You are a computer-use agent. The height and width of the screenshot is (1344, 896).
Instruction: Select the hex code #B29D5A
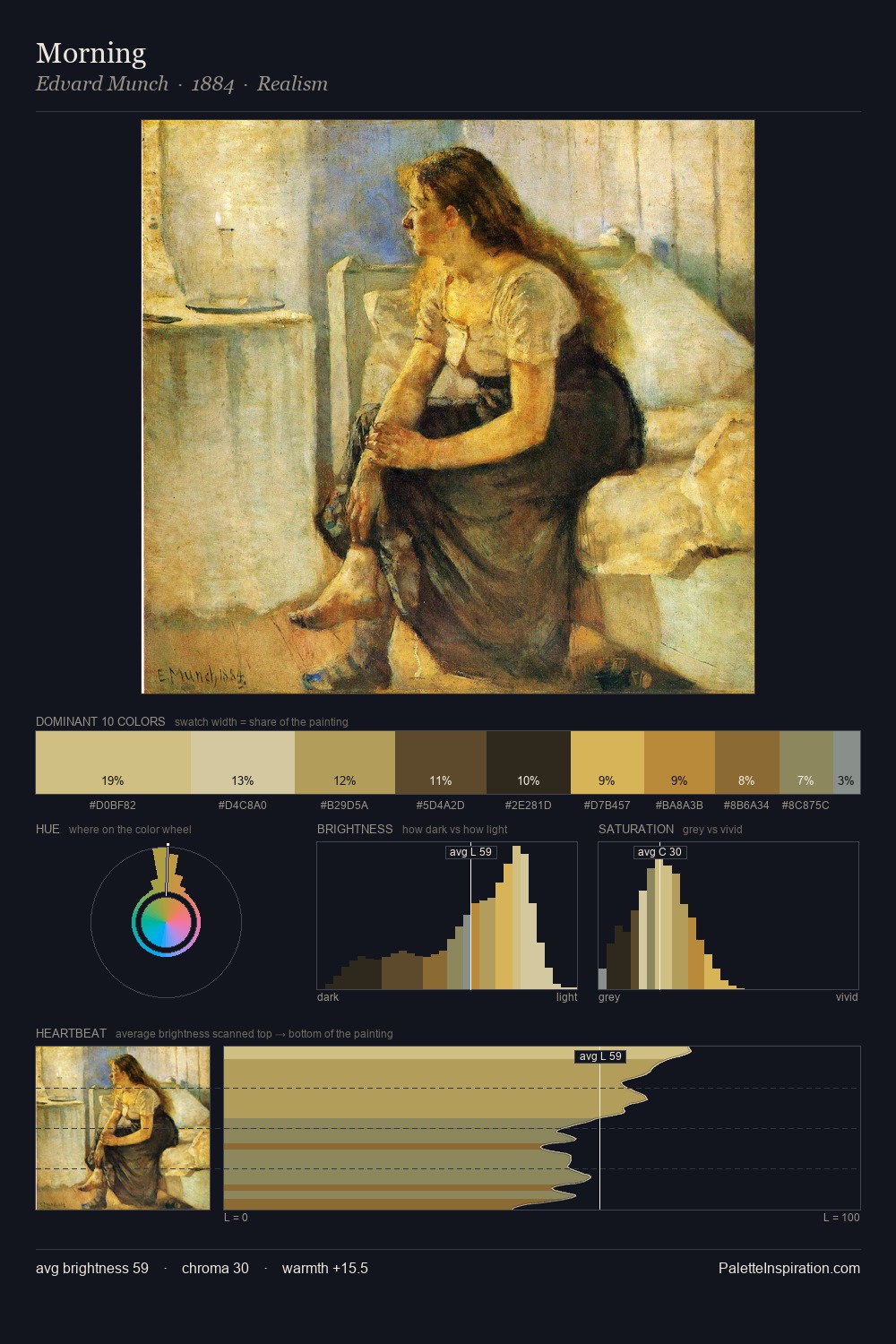click(x=344, y=806)
